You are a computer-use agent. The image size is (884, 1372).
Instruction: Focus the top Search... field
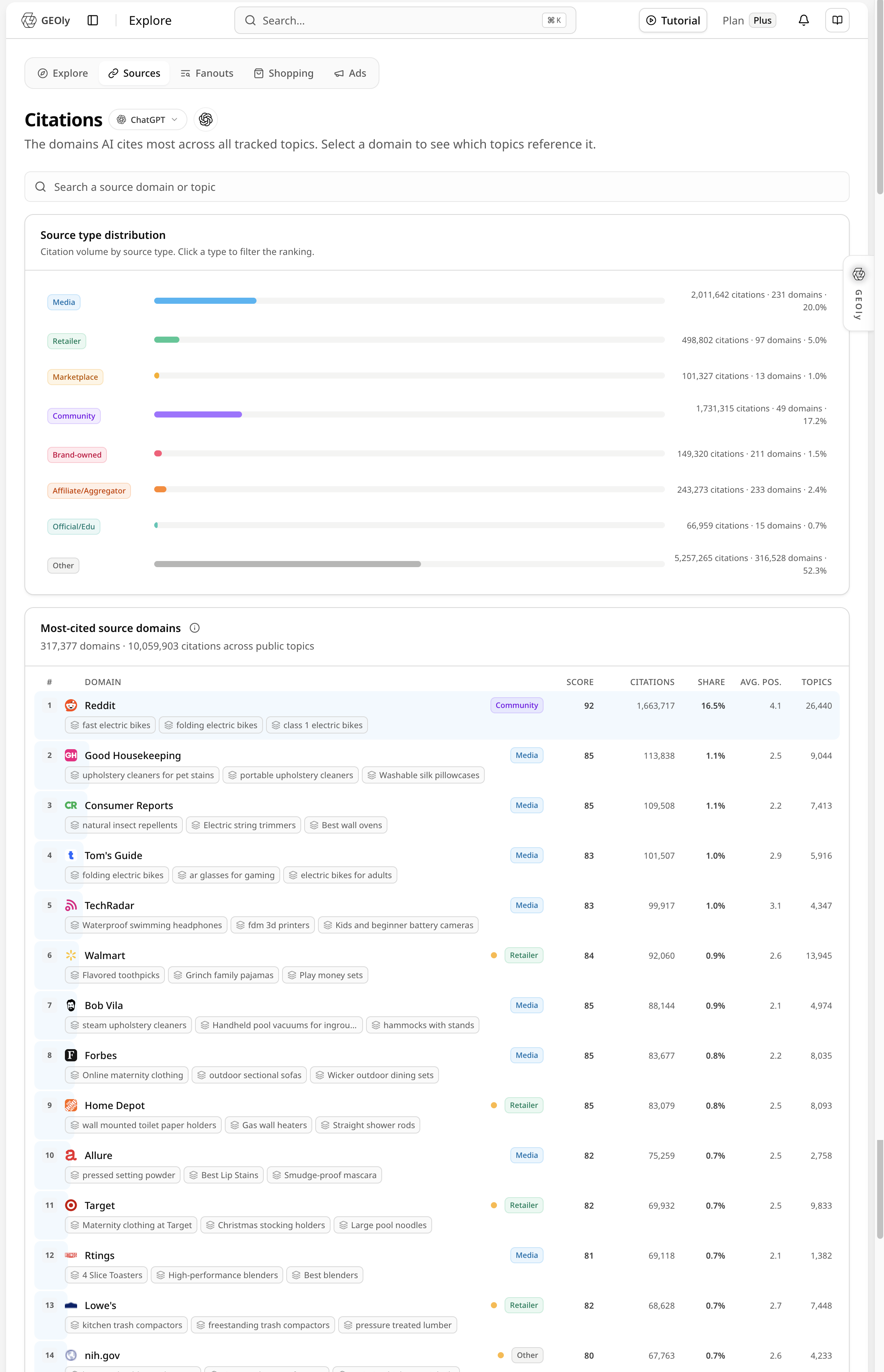405,21
